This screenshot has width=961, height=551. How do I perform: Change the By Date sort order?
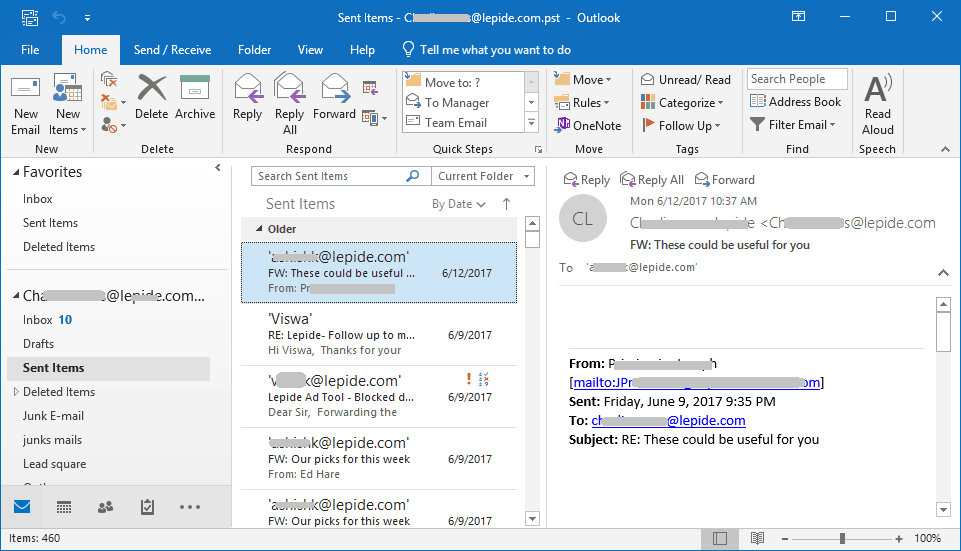(x=458, y=204)
